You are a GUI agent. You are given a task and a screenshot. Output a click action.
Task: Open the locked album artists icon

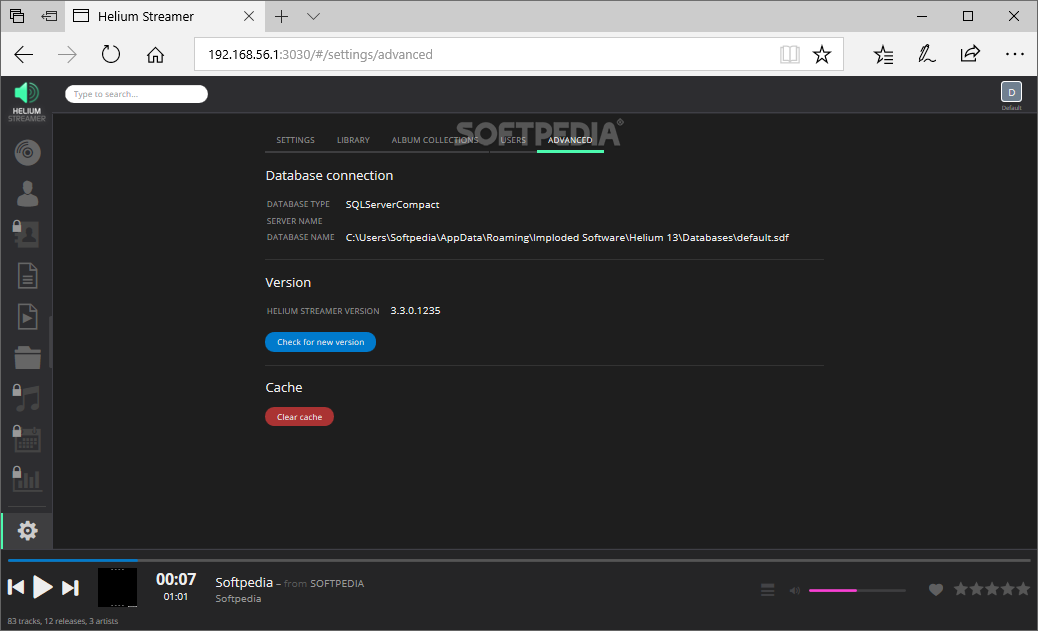(26, 234)
